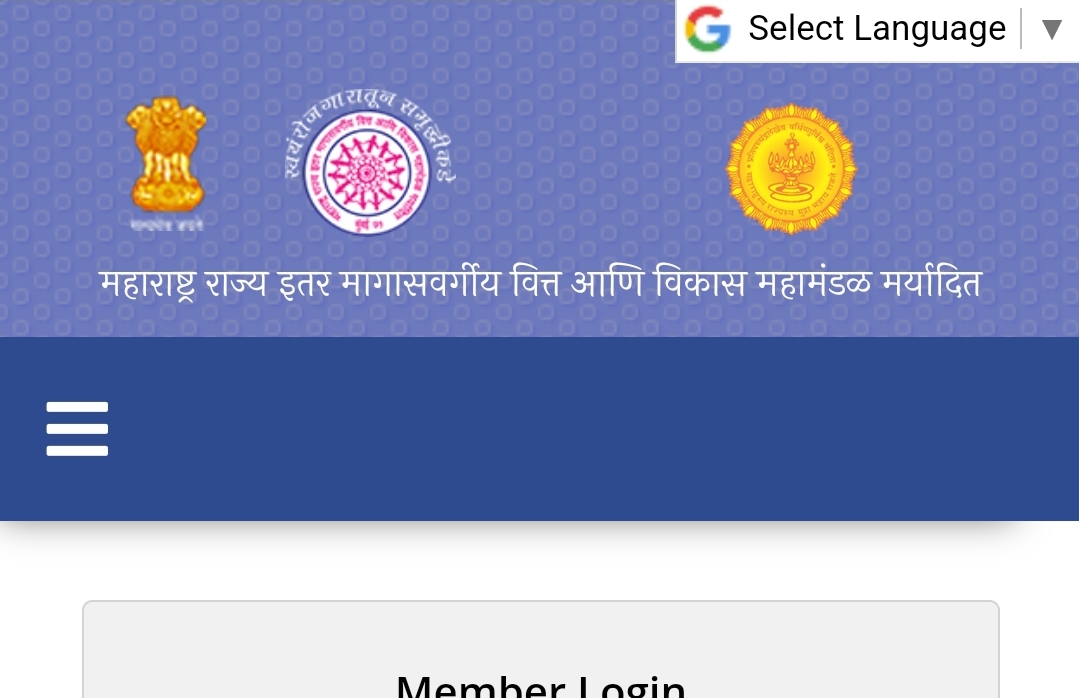Click the Member Login heading
The image size is (1079, 698).
point(541,686)
